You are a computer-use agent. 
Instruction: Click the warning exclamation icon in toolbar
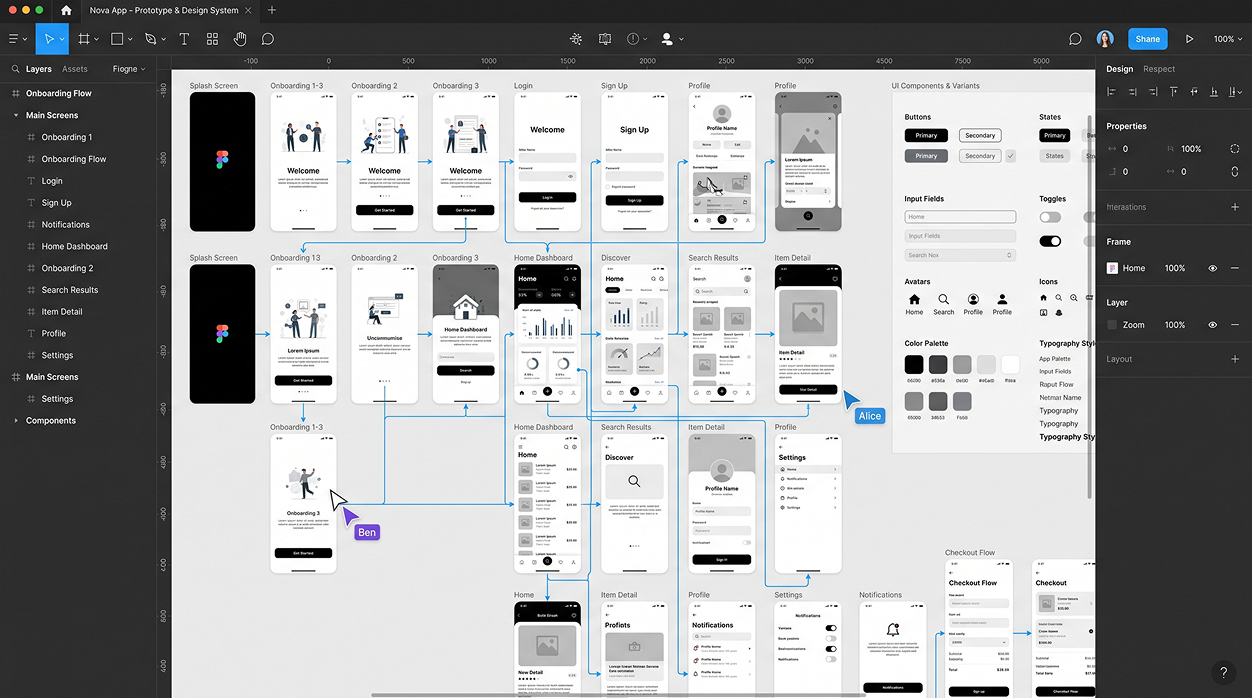633,39
